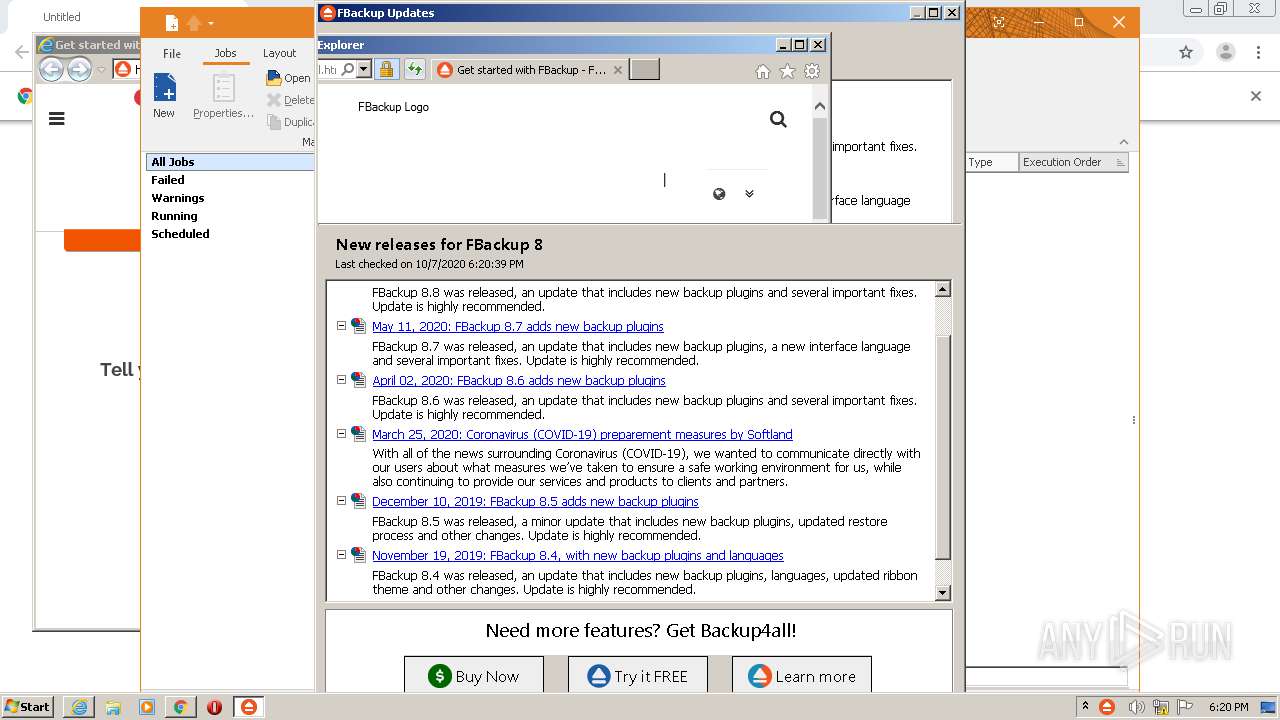Click the Explorer page scroll-up arrow
The image size is (1280, 720).
pos(820,106)
